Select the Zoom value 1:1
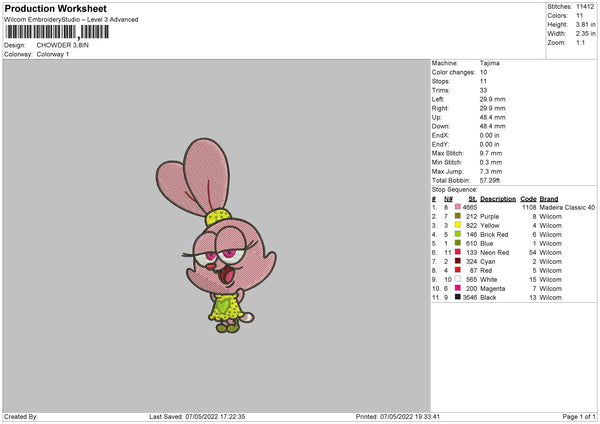This screenshot has height=424, width=600. point(580,42)
